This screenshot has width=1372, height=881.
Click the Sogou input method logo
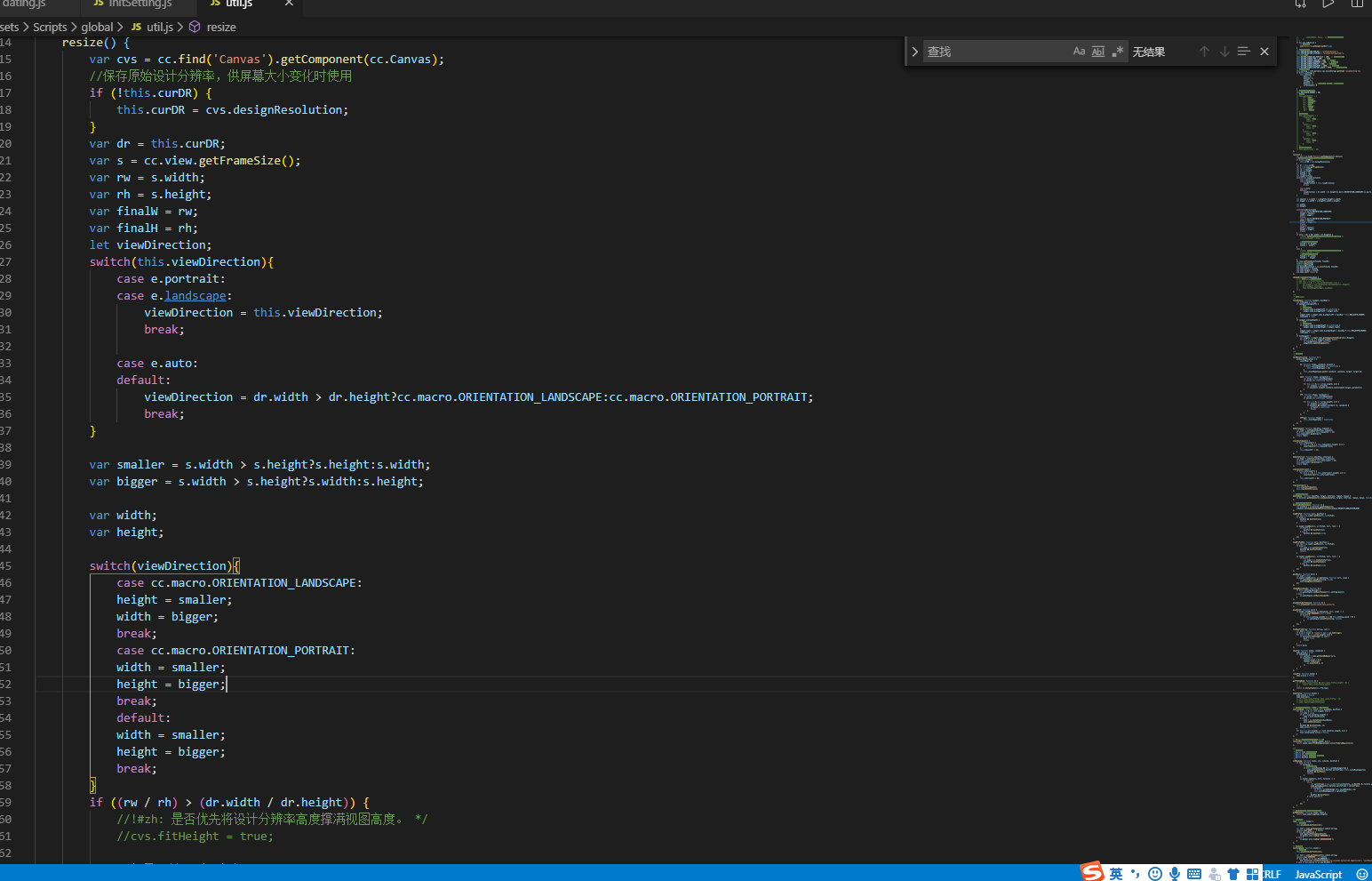[1092, 872]
